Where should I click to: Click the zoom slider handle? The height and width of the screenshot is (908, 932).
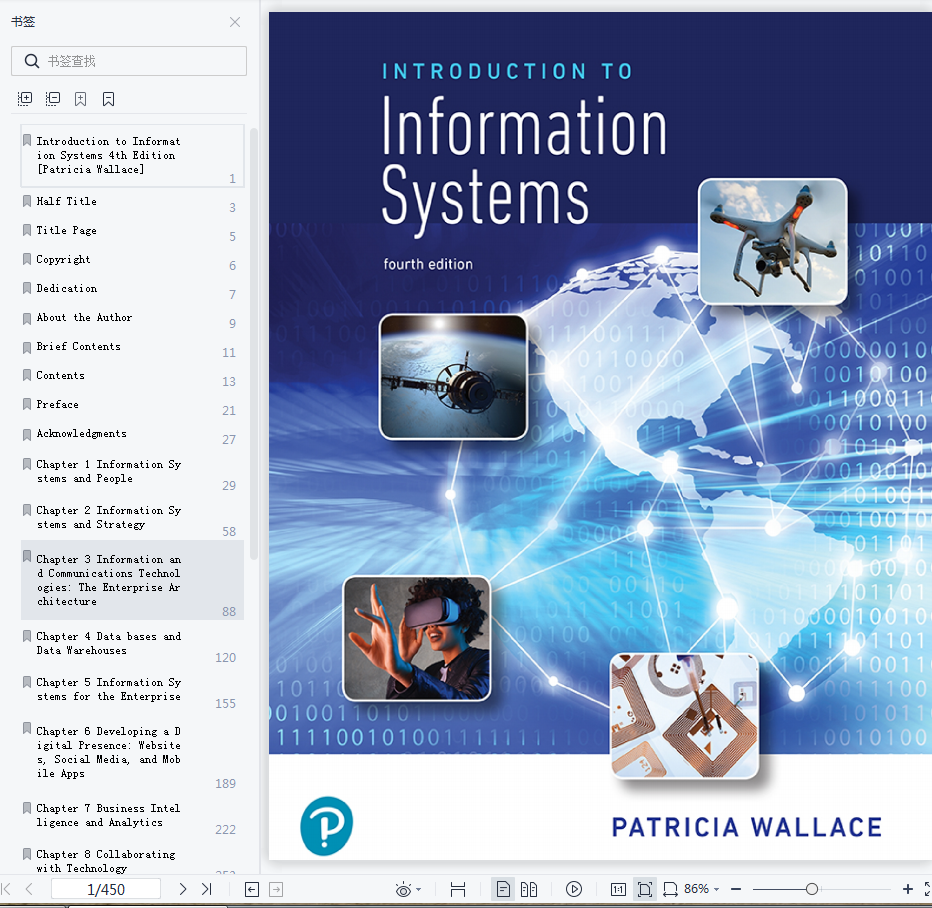tap(811, 890)
